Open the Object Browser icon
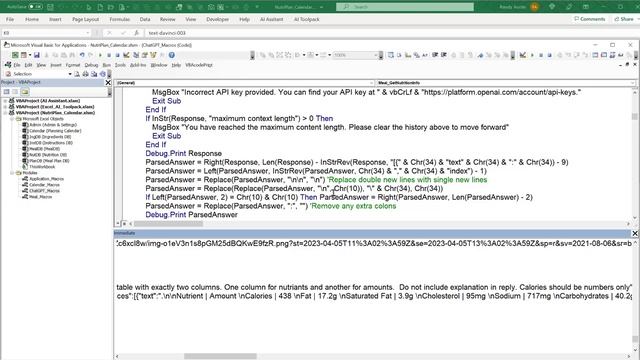Image resolution: width=640 pixels, height=360 pixels. [x=153, y=55]
